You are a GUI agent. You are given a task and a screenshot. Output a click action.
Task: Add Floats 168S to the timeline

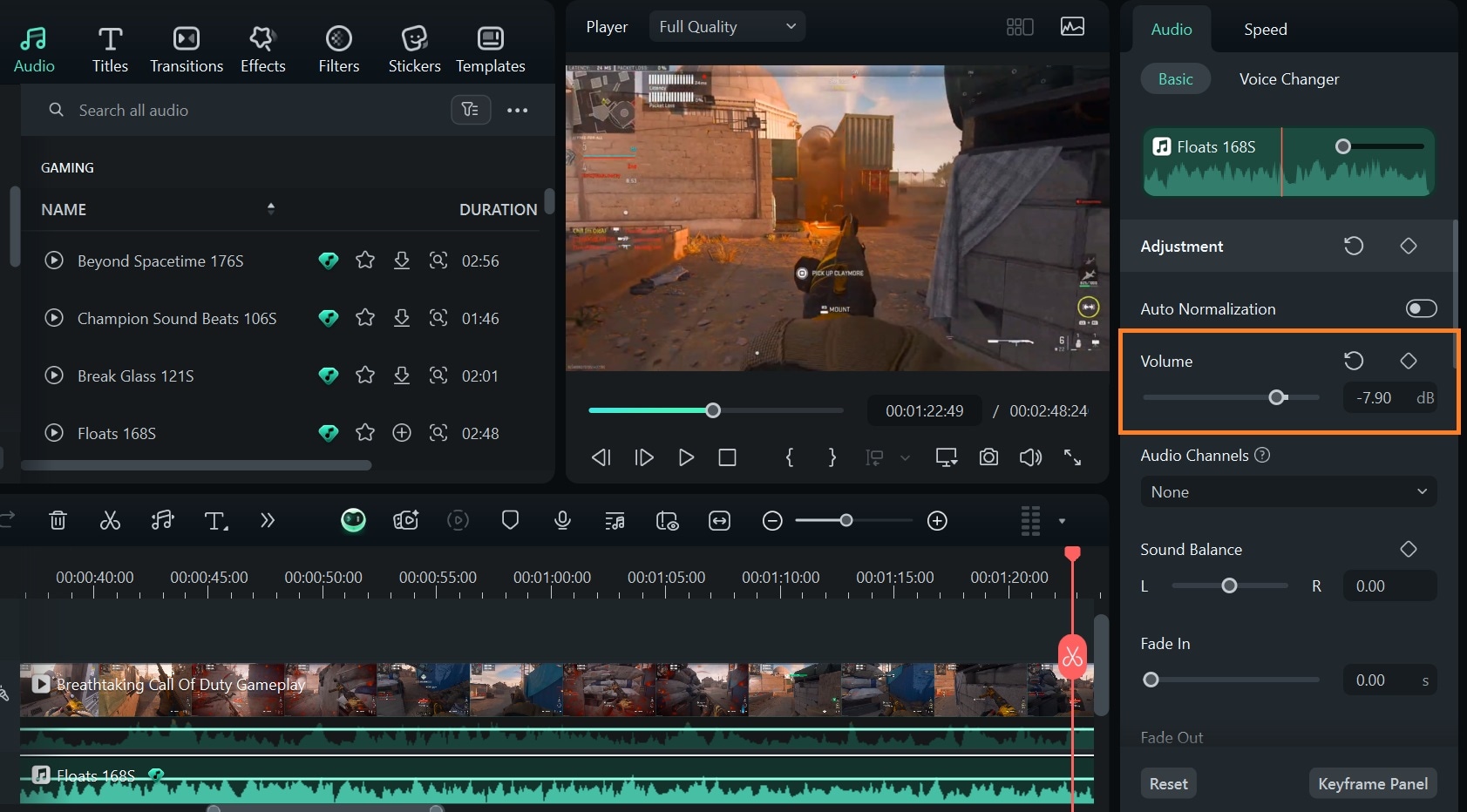(x=401, y=433)
